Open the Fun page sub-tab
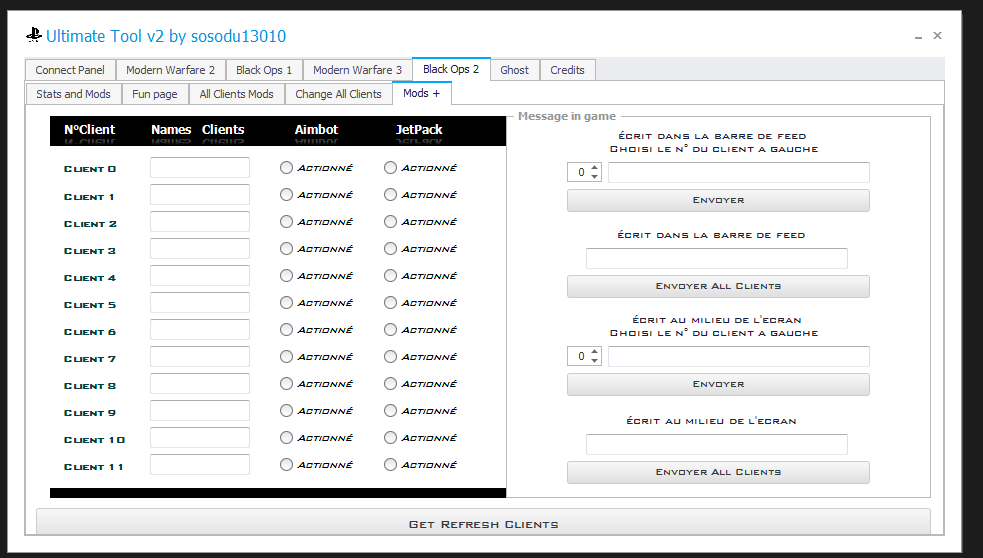Image resolution: width=983 pixels, height=558 pixels. [x=154, y=93]
